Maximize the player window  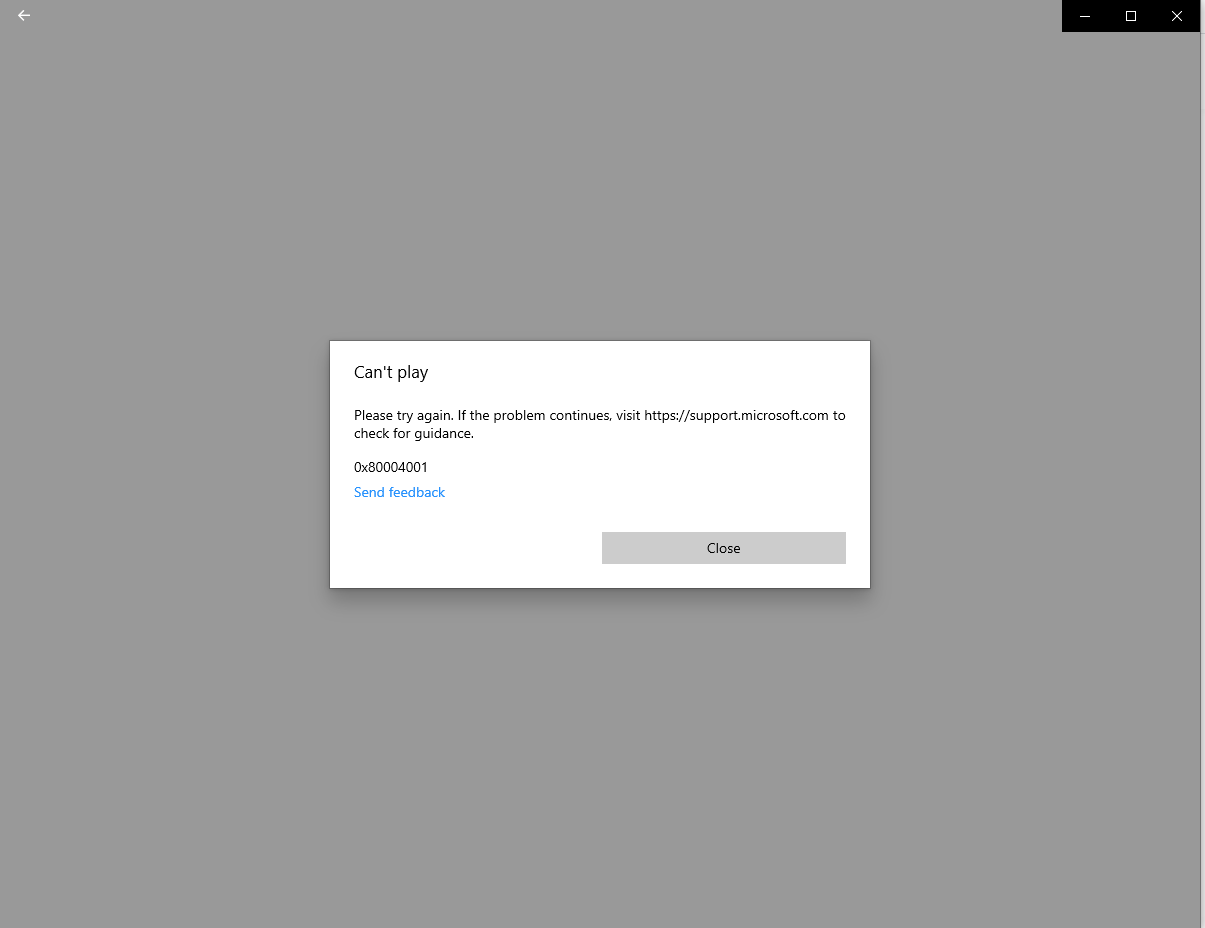click(x=1131, y=16)
